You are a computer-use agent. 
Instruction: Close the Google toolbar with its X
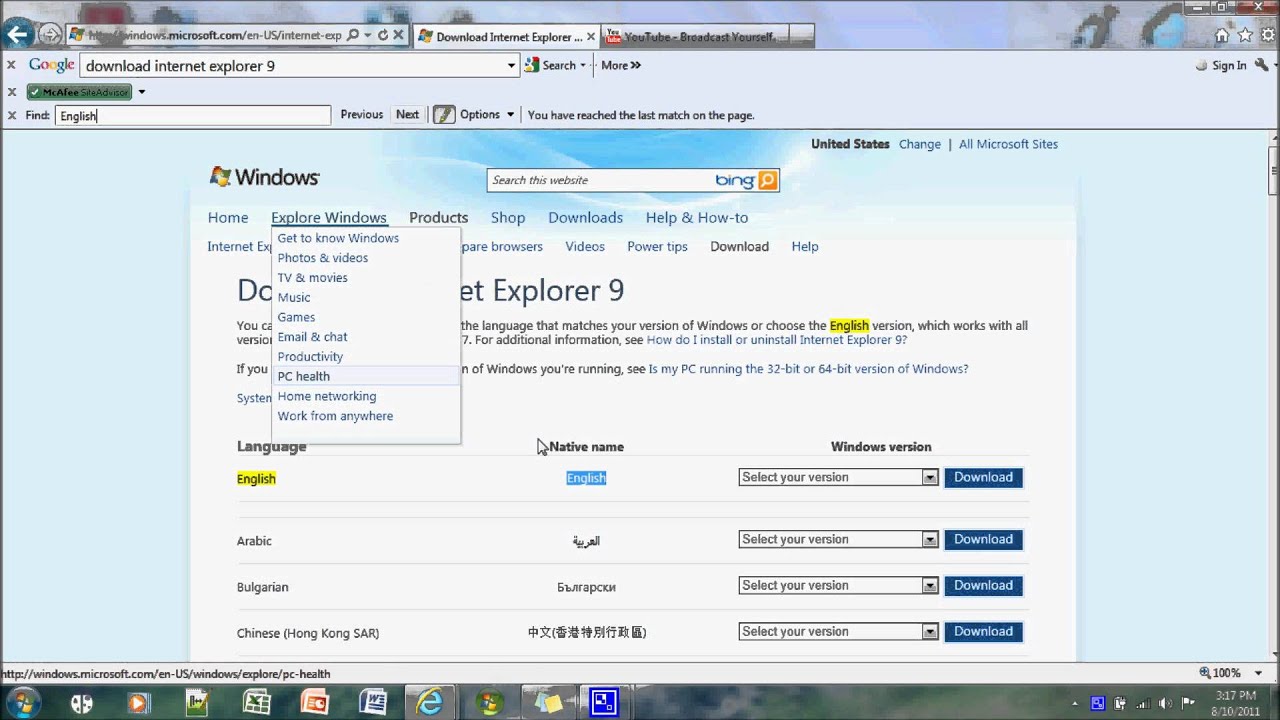click(x=11, y=65)
